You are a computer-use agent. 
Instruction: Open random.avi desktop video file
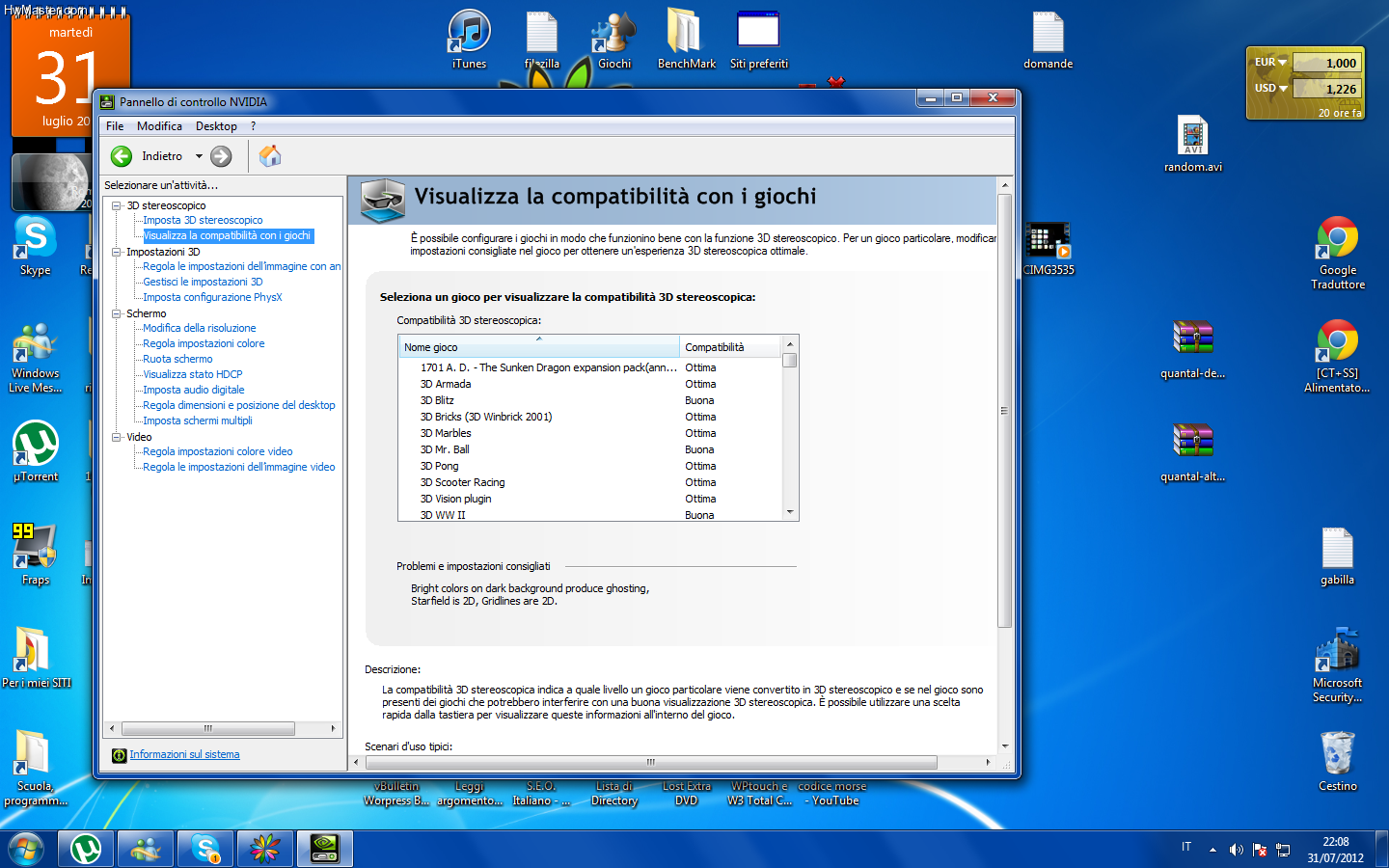click(1193, 144)
